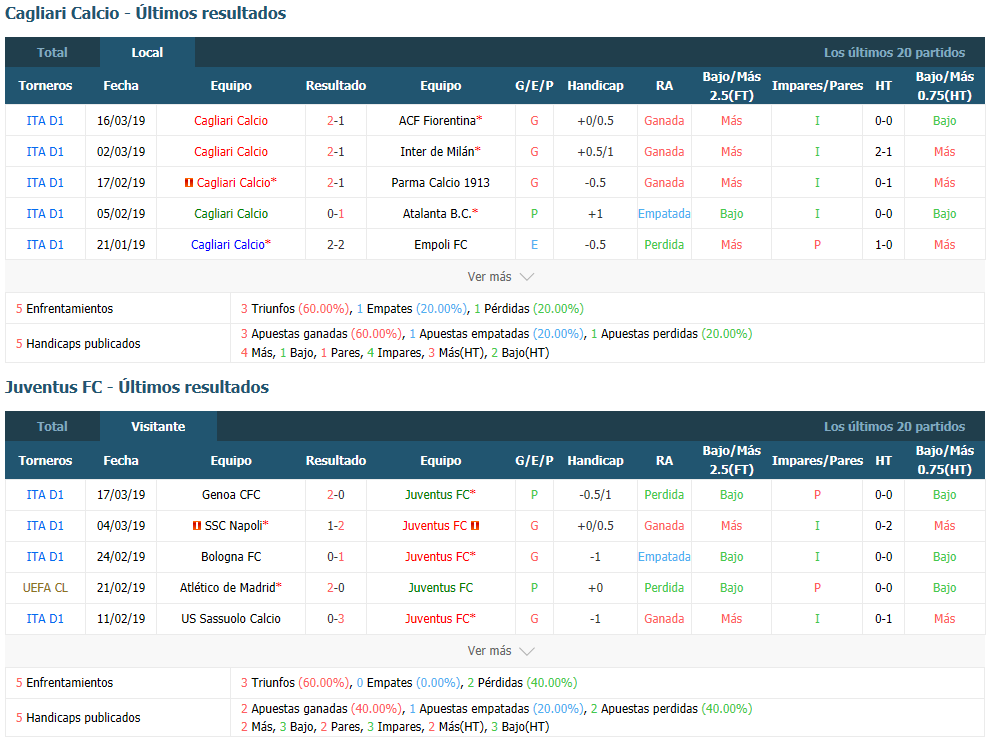Click Cagliari 5 Enfrentamientos summary label
The height and width of the screenshot is (745, 992).
pyautogui.click(x=65, y=309)
